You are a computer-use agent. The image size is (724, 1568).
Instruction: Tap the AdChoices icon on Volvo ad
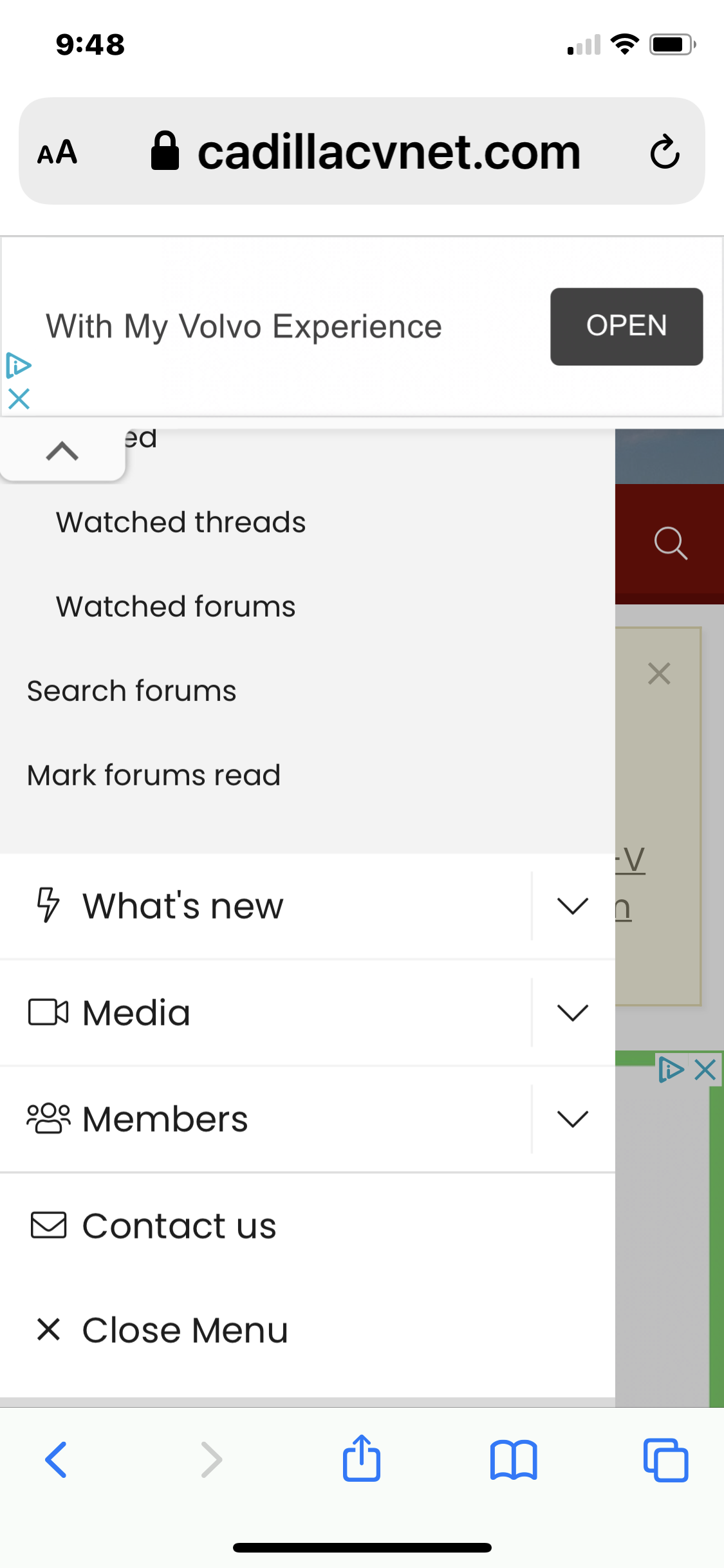[x=19, y=366]
